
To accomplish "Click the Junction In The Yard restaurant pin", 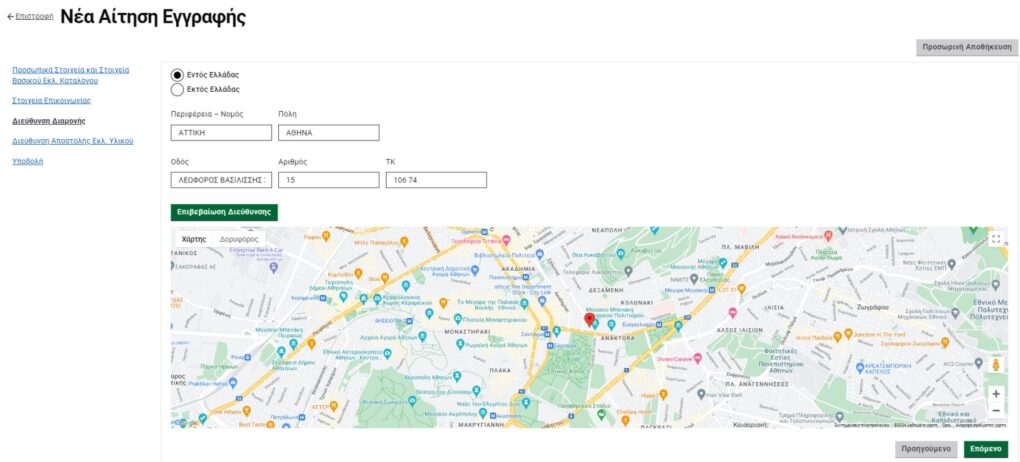I will 847,333.
